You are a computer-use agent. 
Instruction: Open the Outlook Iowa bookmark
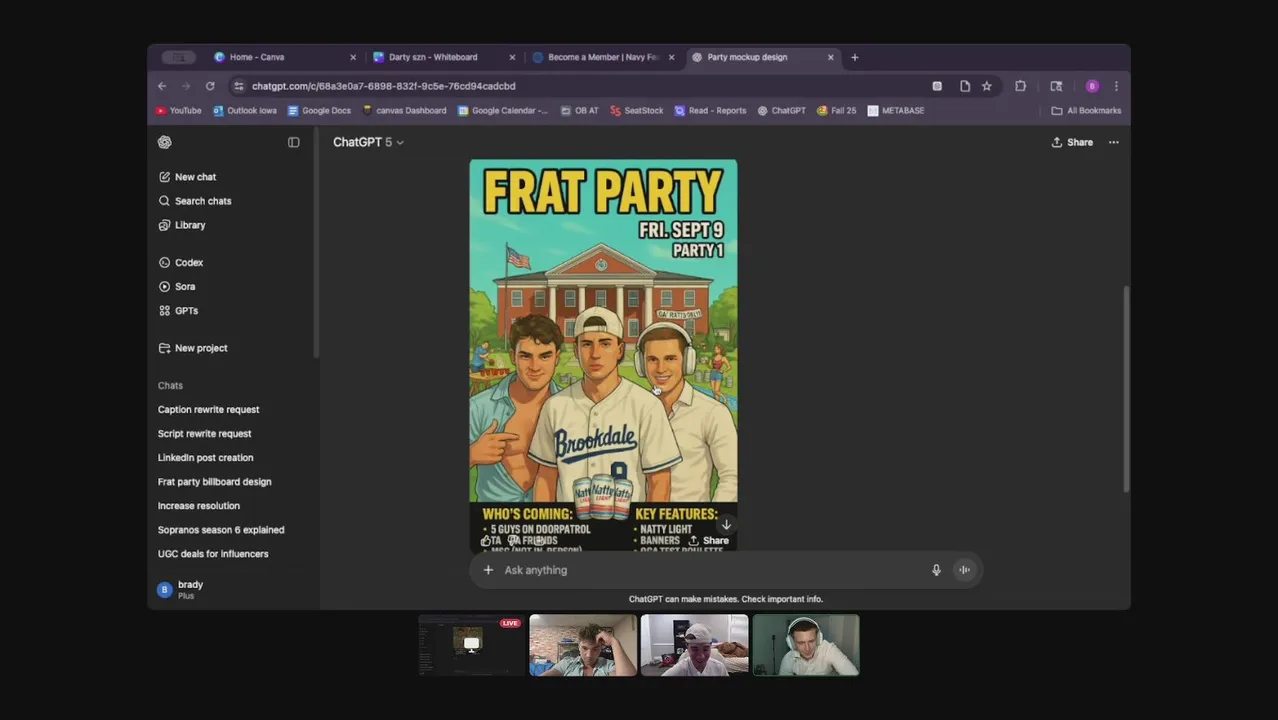tap(245, 111)
